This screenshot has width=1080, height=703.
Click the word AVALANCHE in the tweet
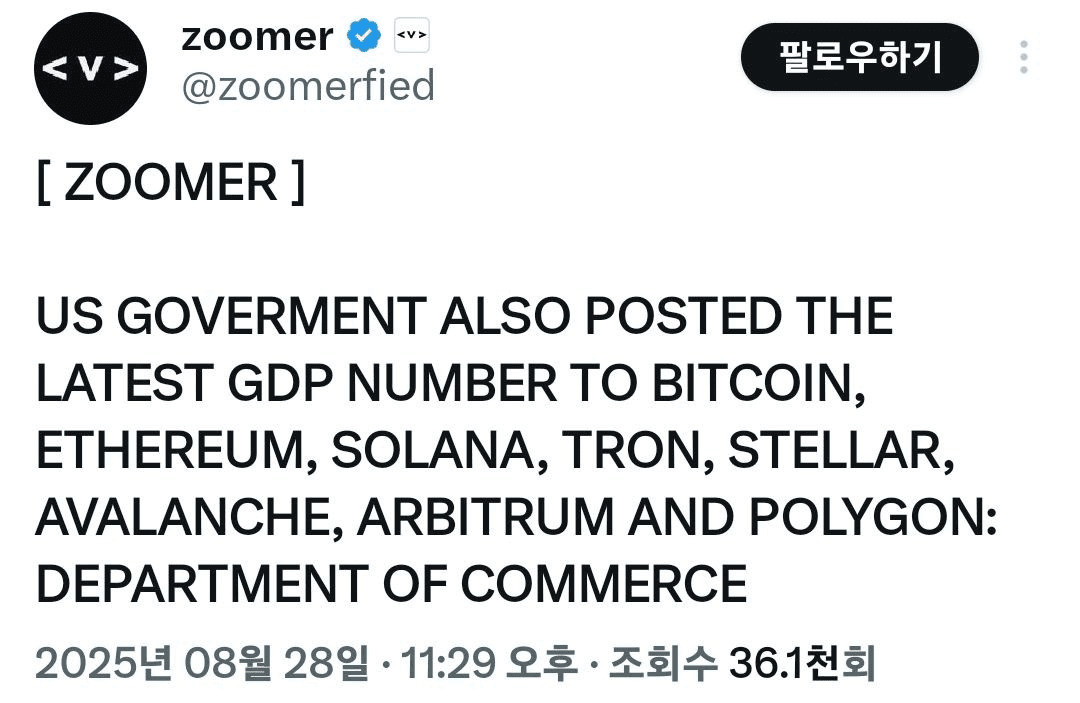[x=184, y=517]
